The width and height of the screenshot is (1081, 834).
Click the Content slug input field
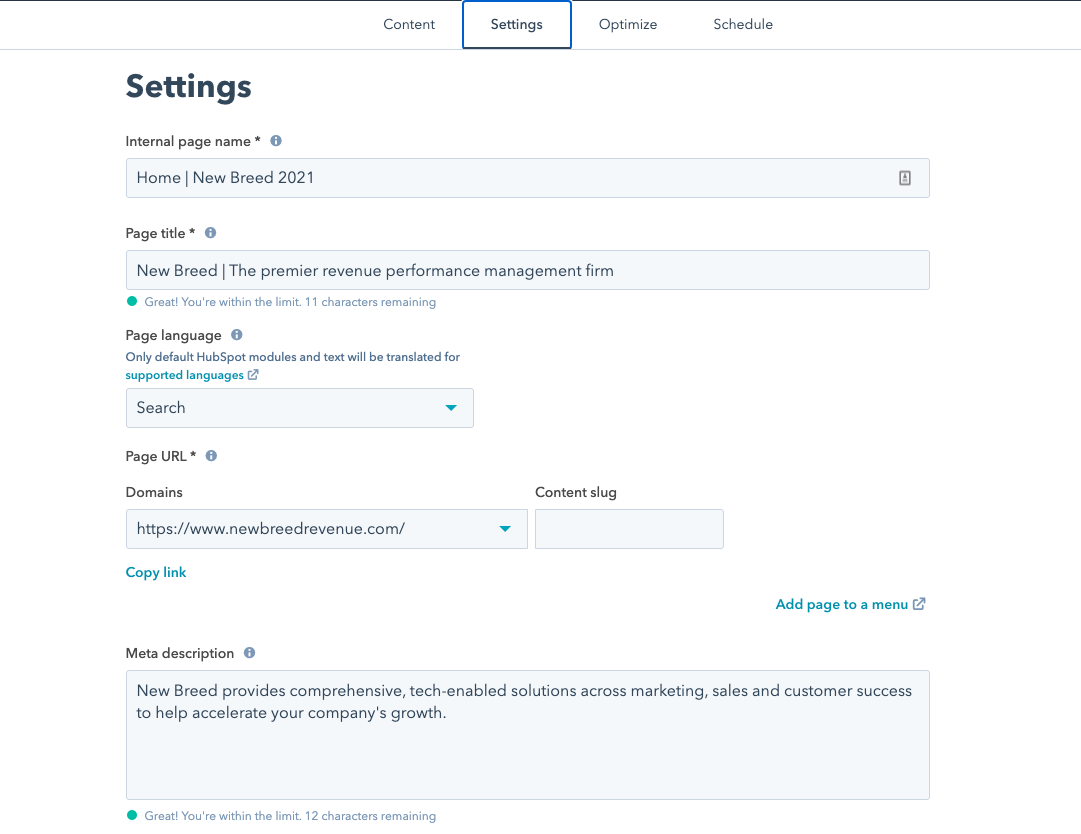[x=629, y=529]
